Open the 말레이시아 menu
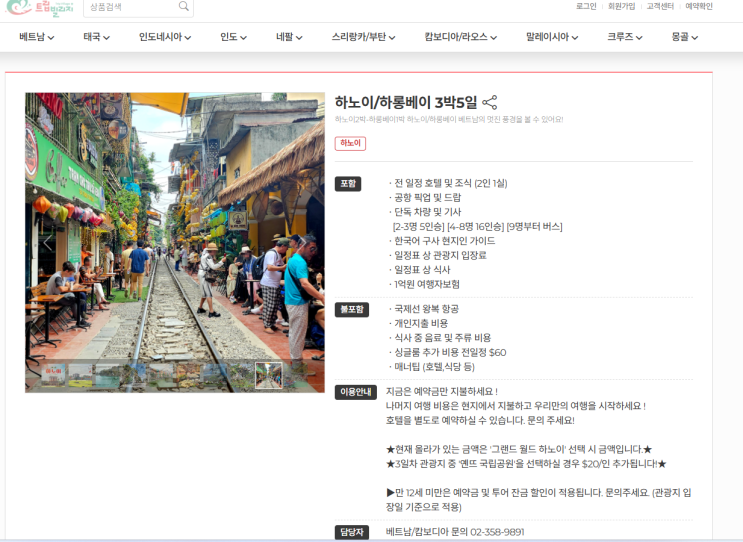This screenshot has height=542, width=743. click(x=552, y=37)
